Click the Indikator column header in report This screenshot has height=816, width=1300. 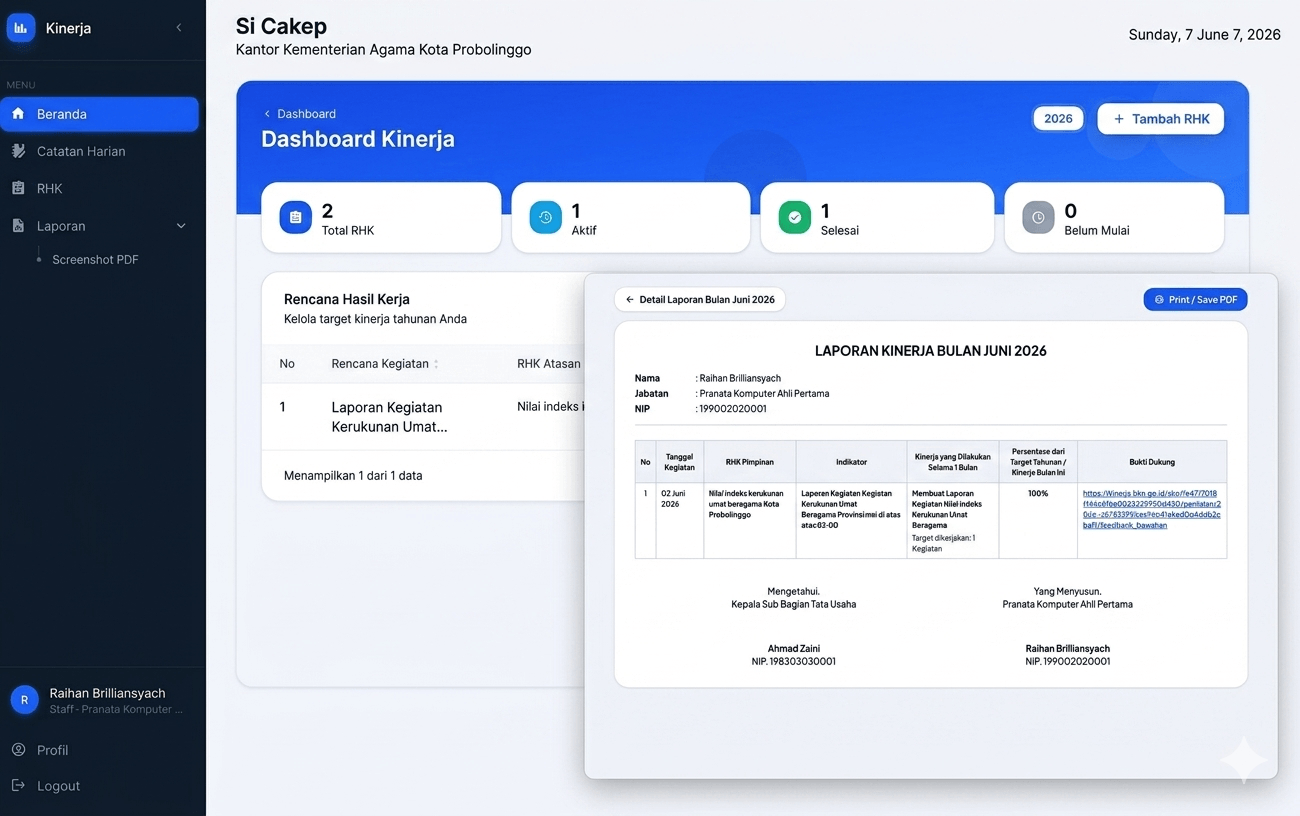click(x=852, y=462)
